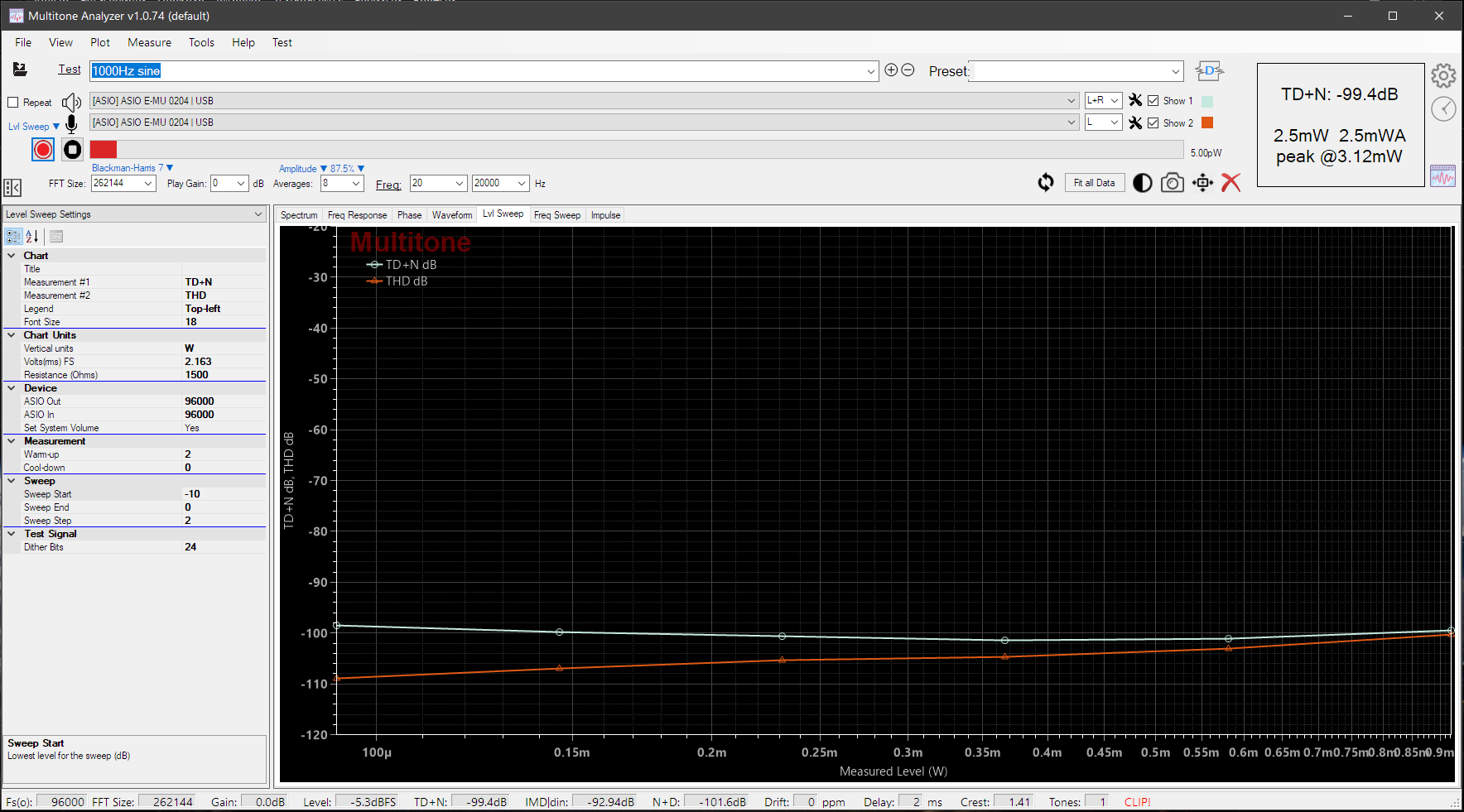Open the File menu

pyautogui.click(x=23, y=42)
